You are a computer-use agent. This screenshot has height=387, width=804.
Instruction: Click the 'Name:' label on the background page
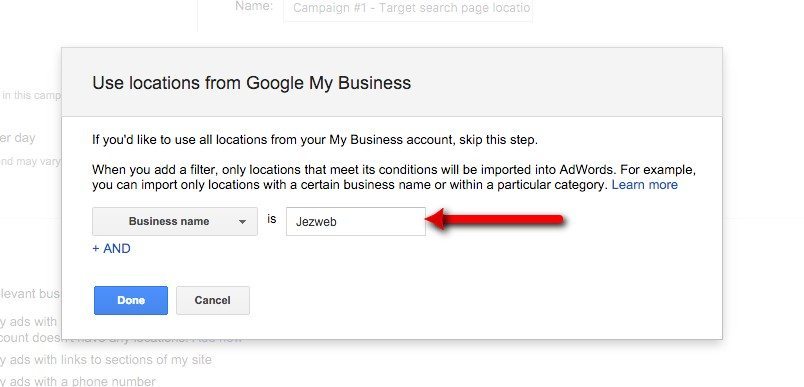pyautogui.click(x=254, y=6)
